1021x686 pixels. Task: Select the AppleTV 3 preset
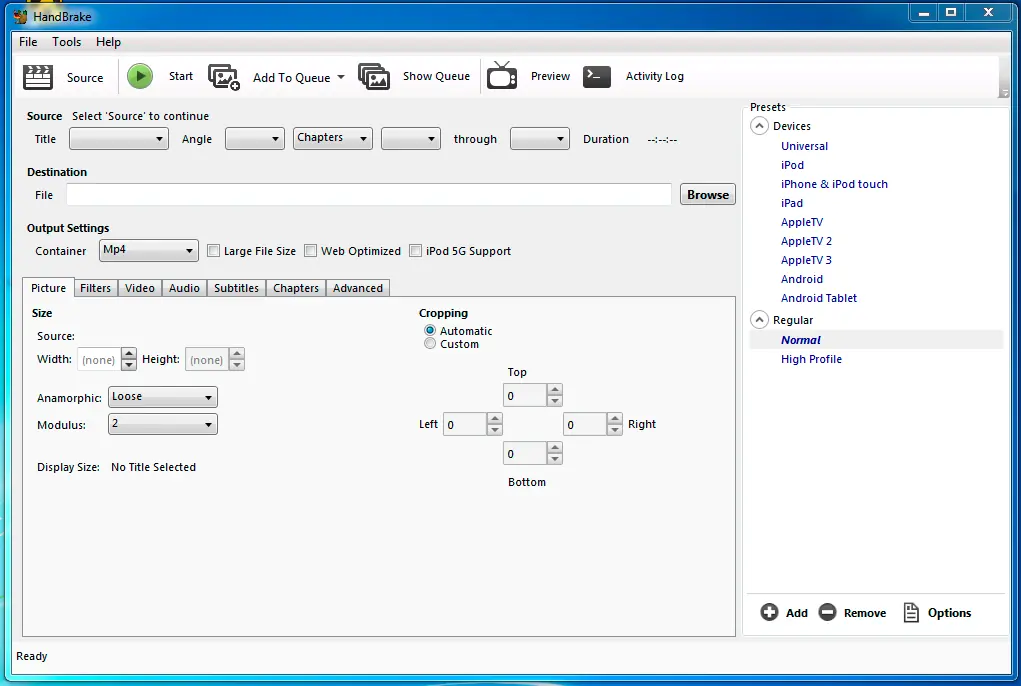806,260
